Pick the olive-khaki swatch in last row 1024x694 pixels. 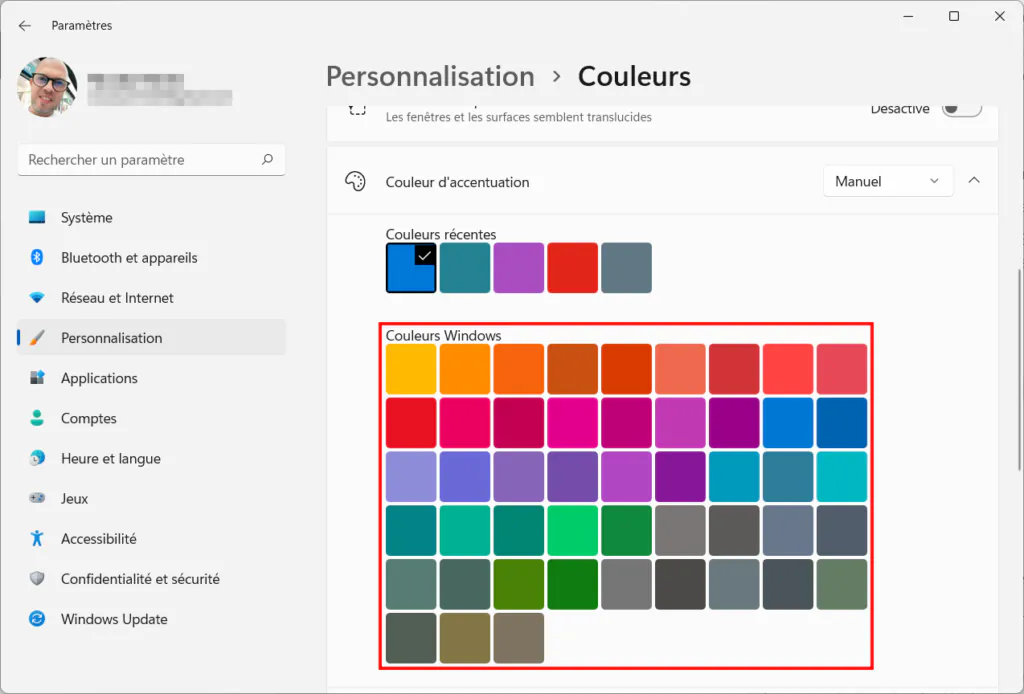(464, 638)
